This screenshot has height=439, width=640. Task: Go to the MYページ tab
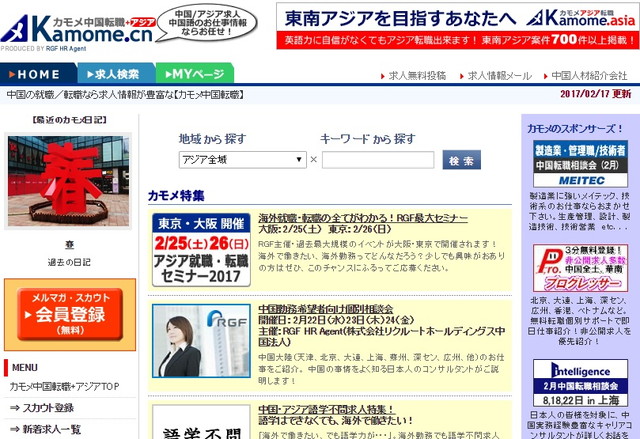tap(194, 74)
